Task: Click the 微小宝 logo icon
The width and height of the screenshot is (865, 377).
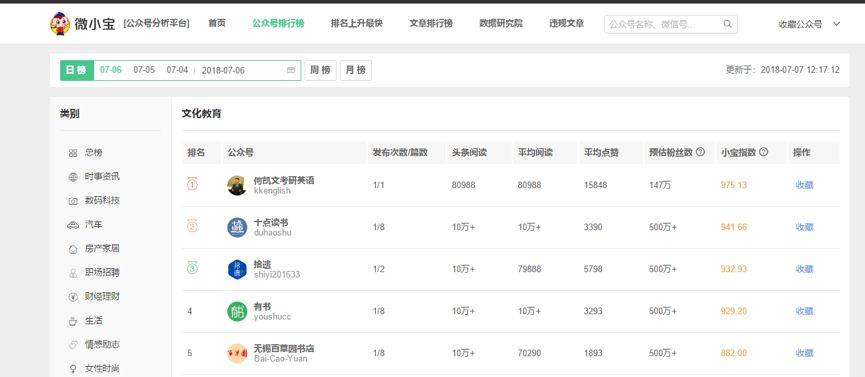Action: [60, 24]
